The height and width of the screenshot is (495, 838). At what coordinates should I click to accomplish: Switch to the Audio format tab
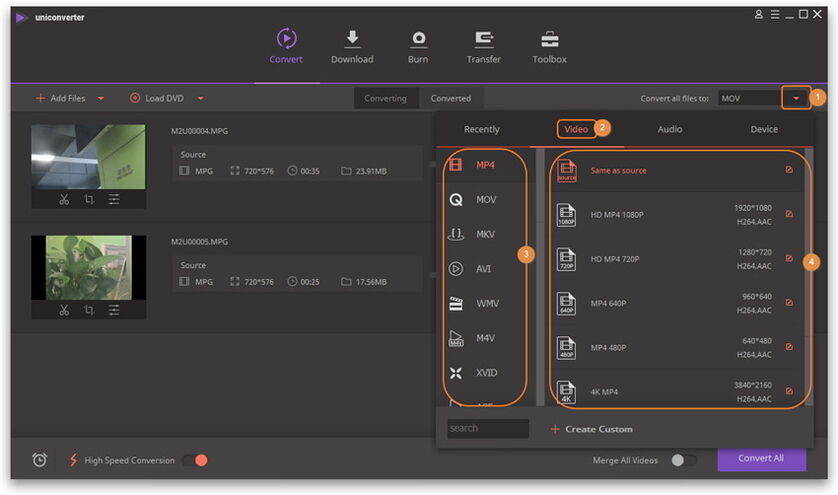[669, 129]
